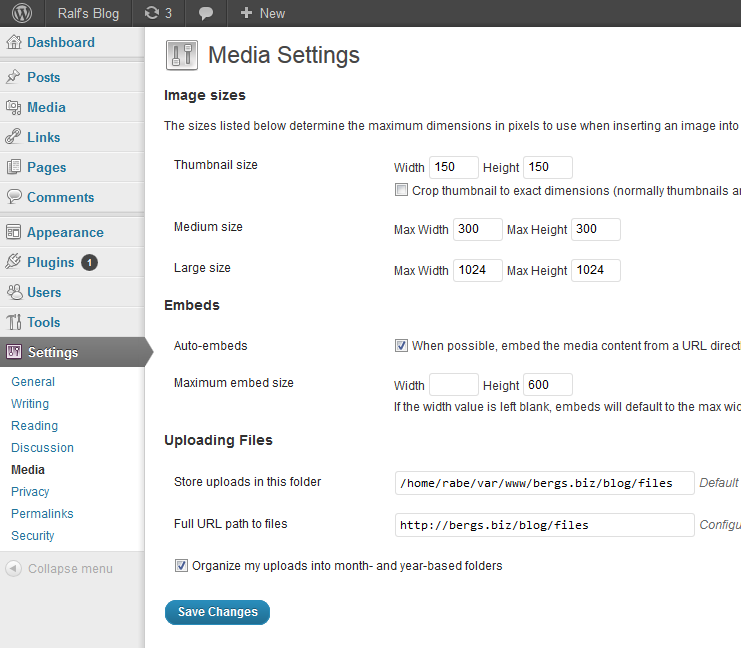
Task: Click the WordPress logo icon
Action: pos(21,13)
